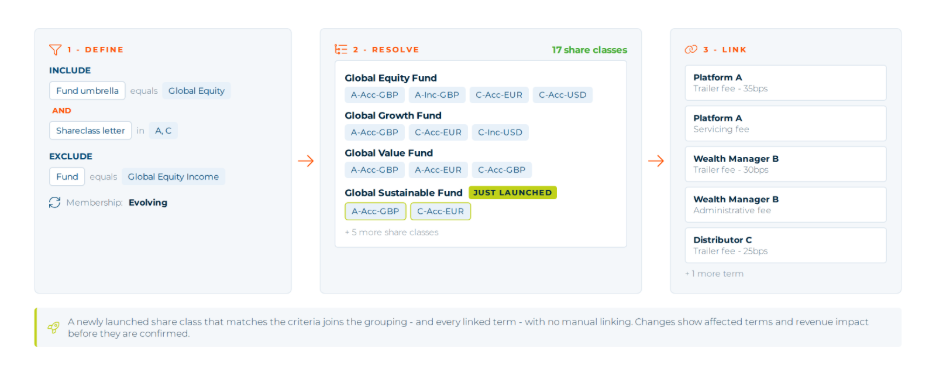Viewport: 936px width, 375px height.
Task: Click the rocket icon in the bottom note
Action: point(54,327)
